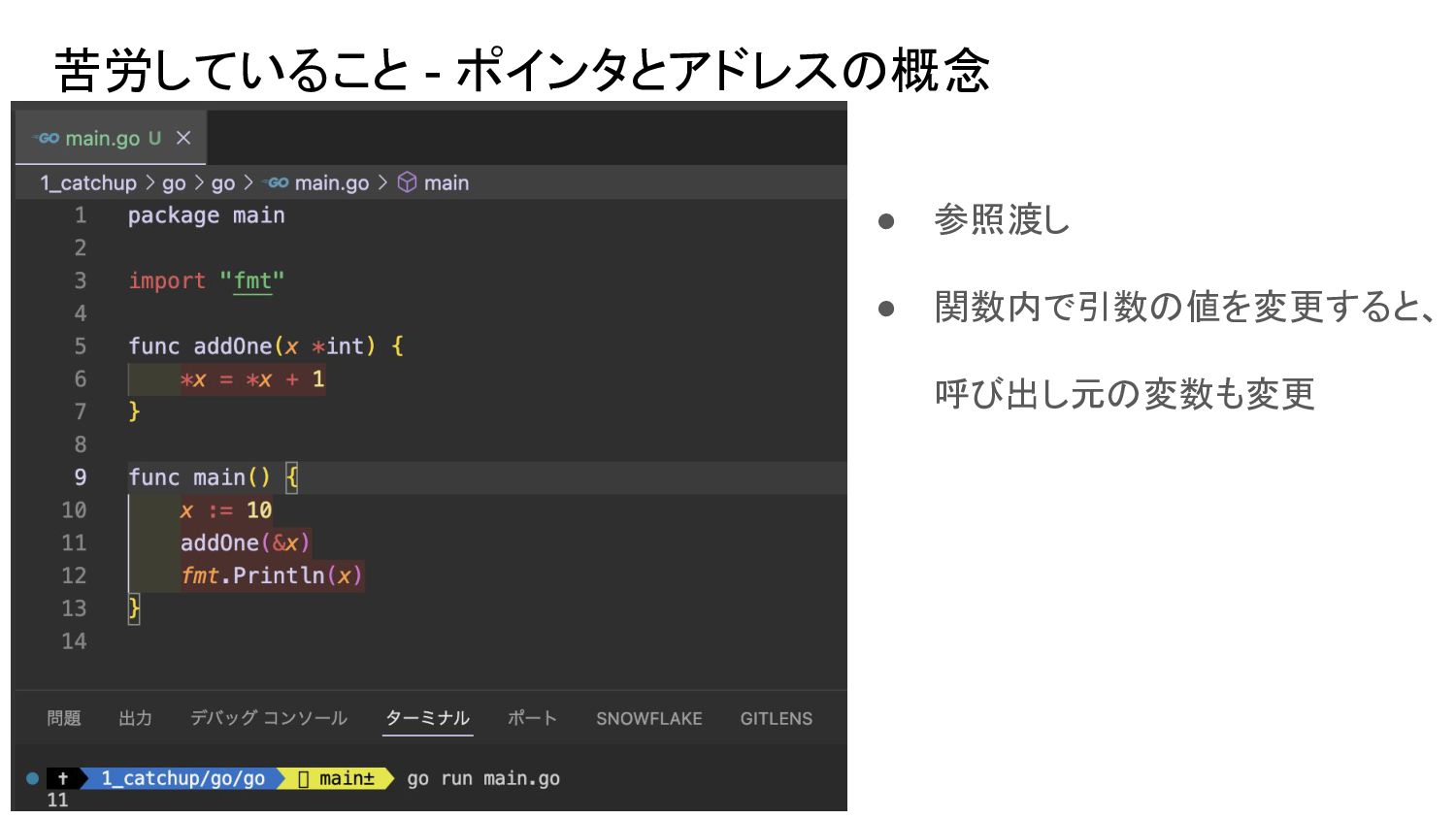Click the "fmt.Println(x)" code line
The width and height of the screenshot is (1456, 819).
272,575
